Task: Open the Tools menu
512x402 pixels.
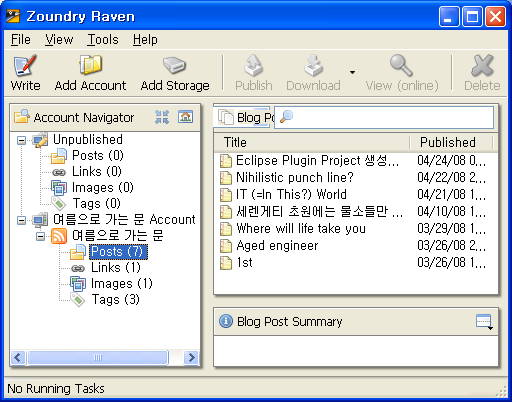Action: 103,40
